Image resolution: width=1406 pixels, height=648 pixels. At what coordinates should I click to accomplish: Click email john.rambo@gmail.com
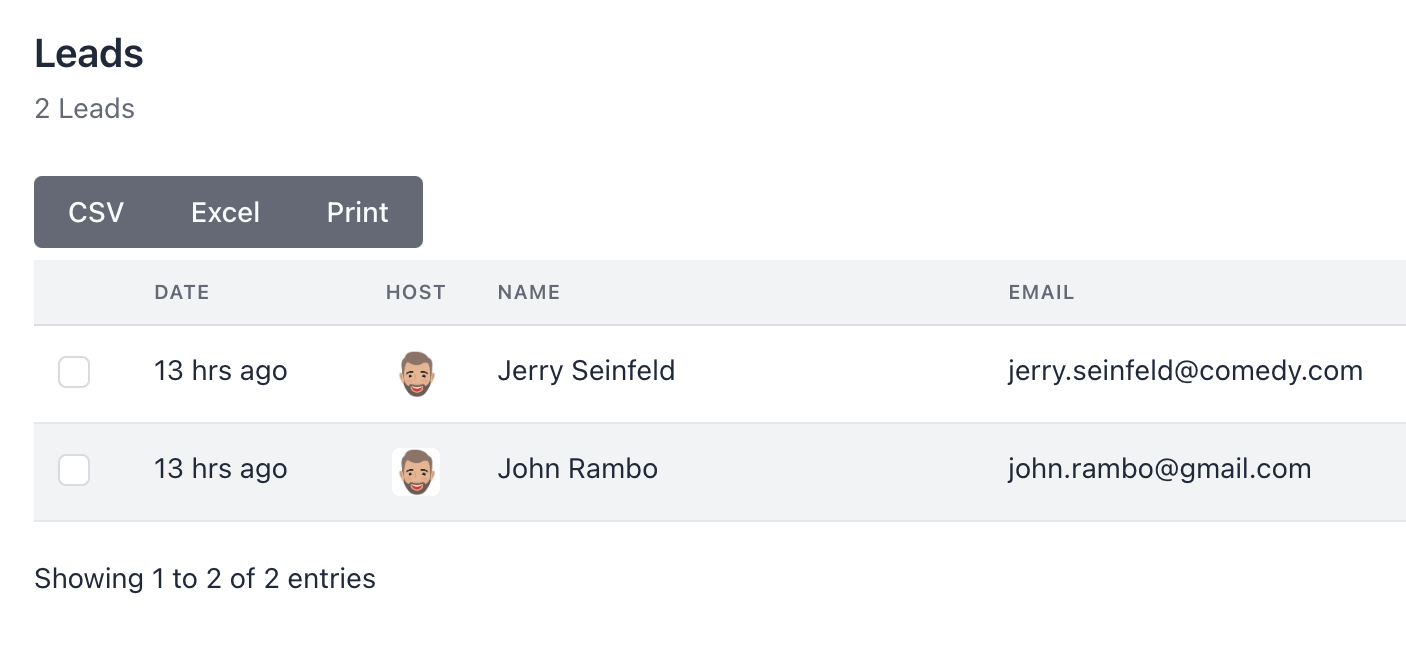tap(1159, 469)
